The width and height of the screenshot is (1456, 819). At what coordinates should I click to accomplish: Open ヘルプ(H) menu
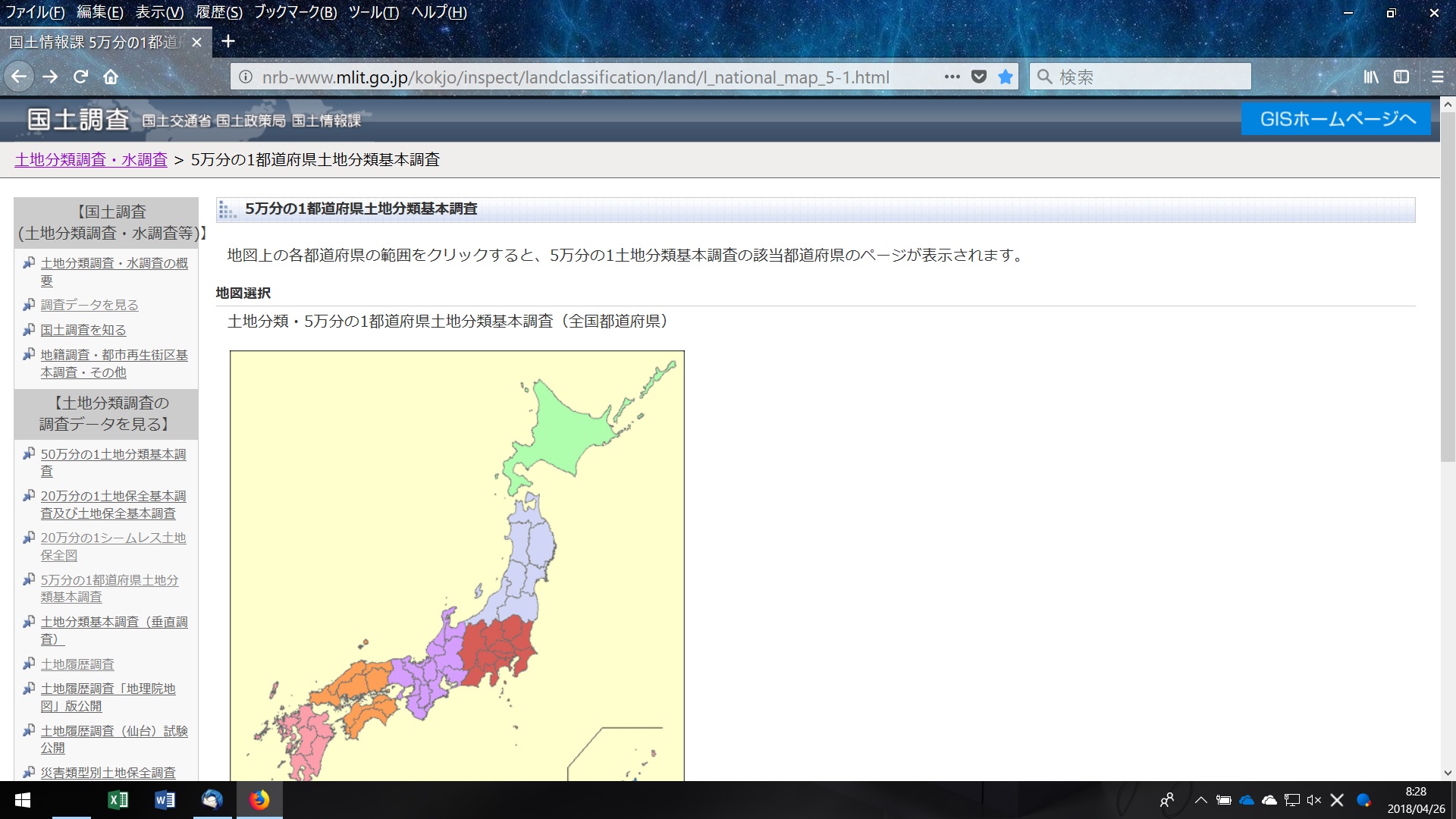(439, 12)
